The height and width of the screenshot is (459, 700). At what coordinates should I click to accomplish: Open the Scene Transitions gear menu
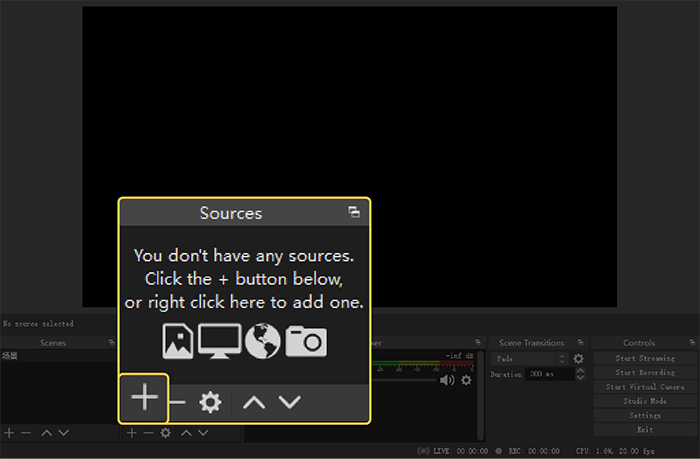578,358
